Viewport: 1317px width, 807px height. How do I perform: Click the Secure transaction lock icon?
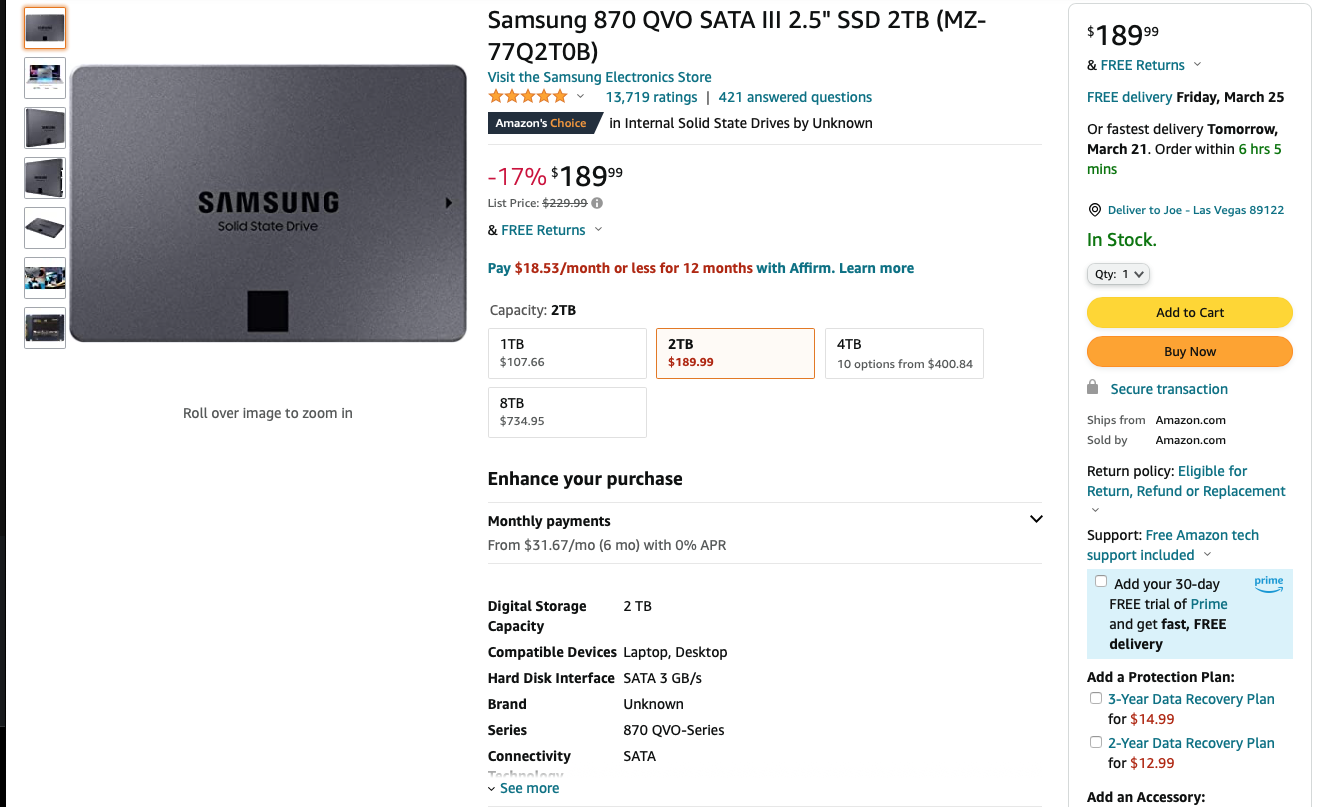click(x=1093, y=388)
